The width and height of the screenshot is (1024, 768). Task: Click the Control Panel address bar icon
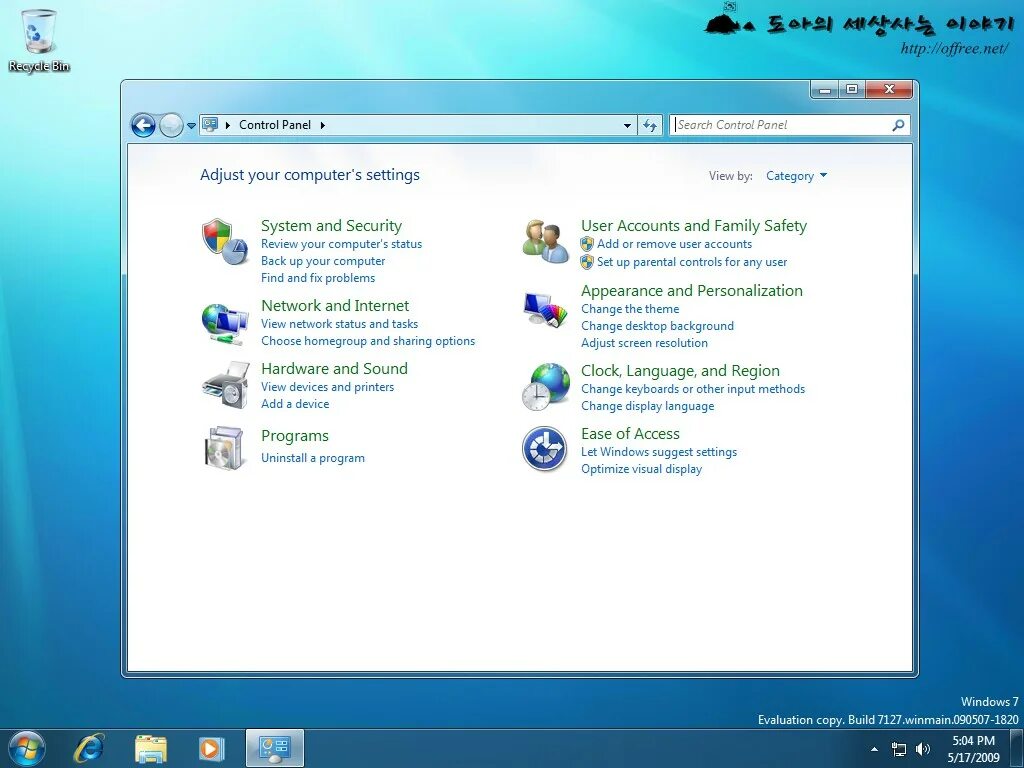click(x=210, y=124)
